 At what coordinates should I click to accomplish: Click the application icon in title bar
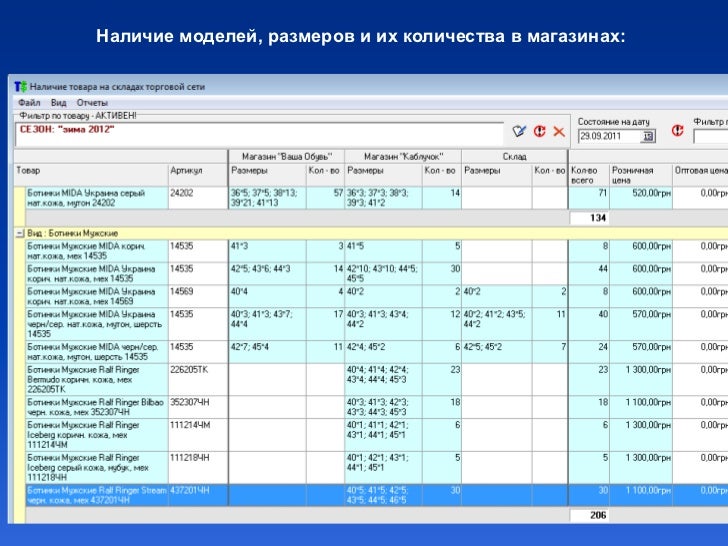21,87
